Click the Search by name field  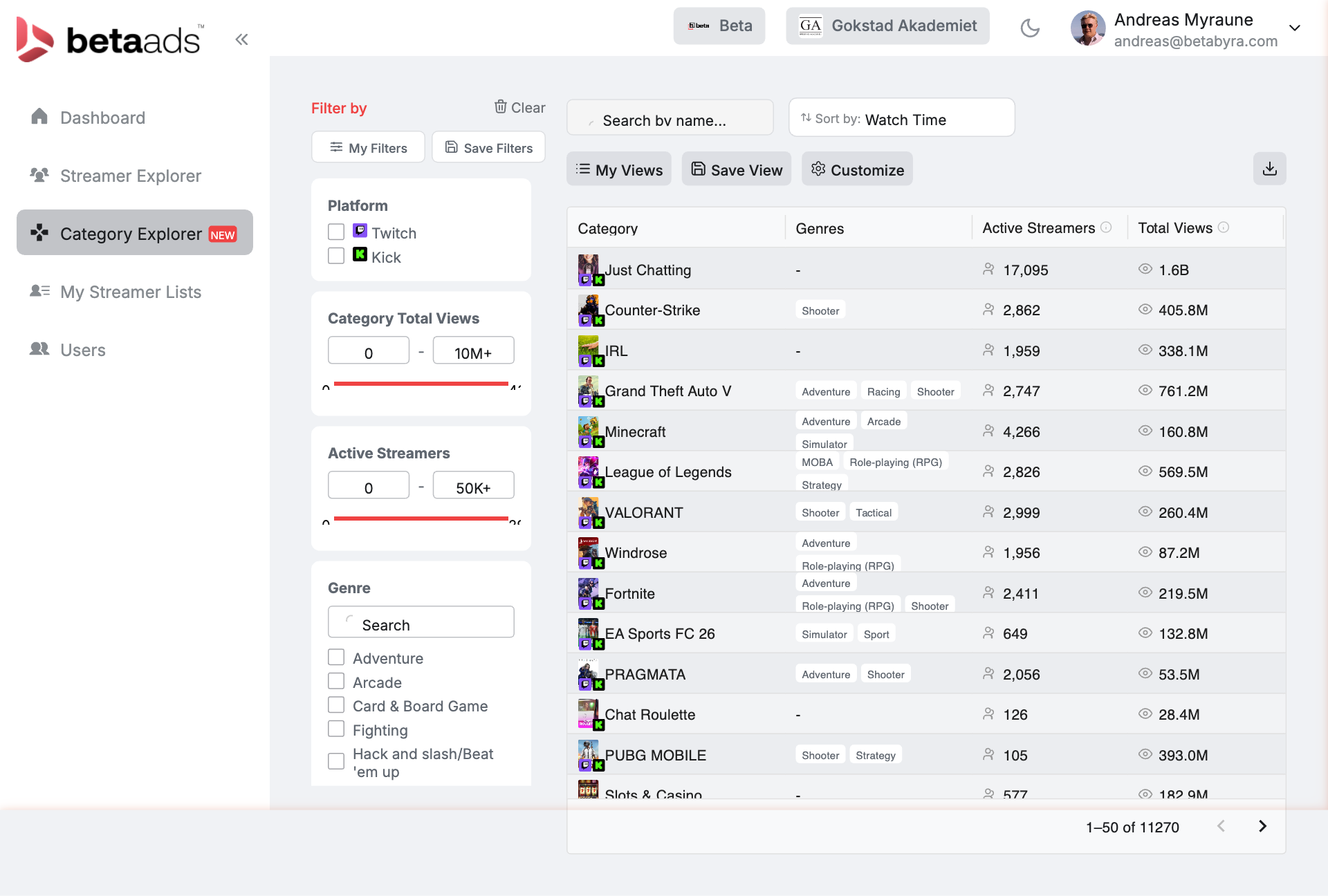click(670, 119)
